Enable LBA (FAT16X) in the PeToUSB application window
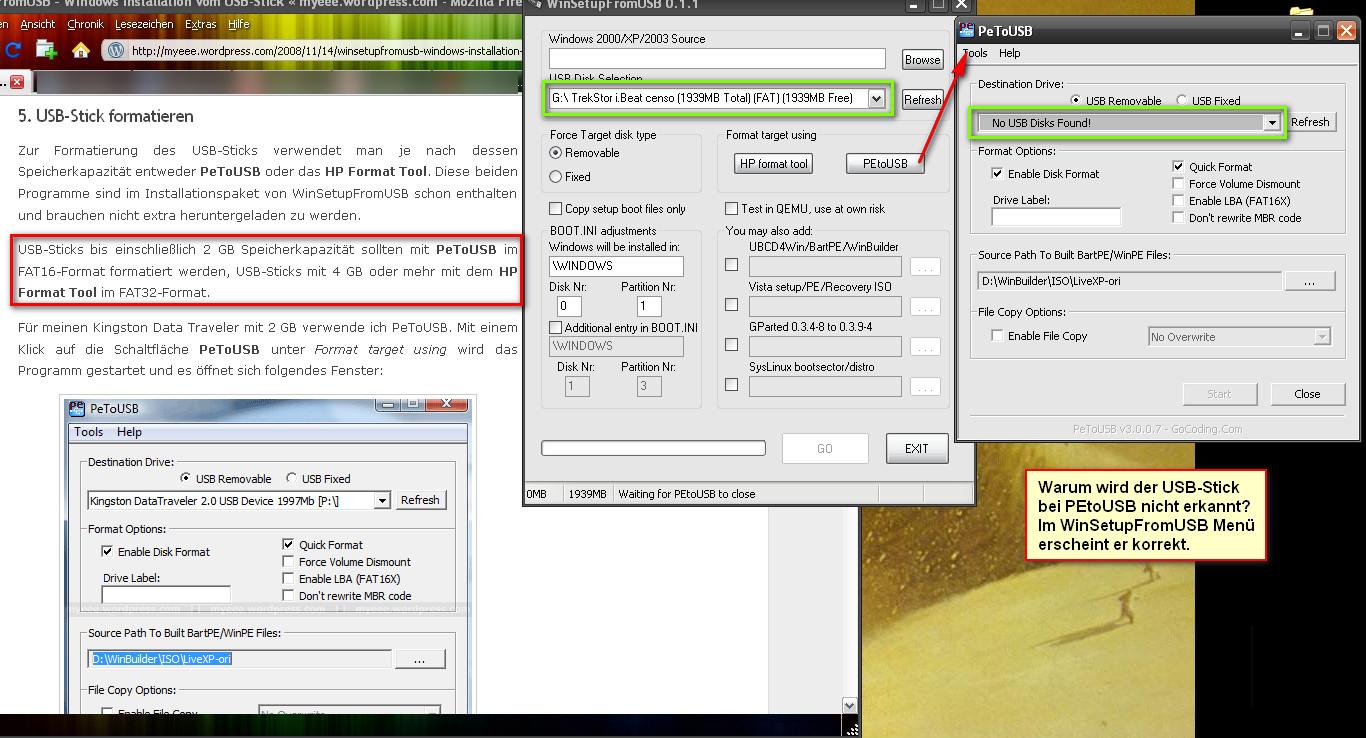This screenshot has width=1366, height=738. point(1178,201)
